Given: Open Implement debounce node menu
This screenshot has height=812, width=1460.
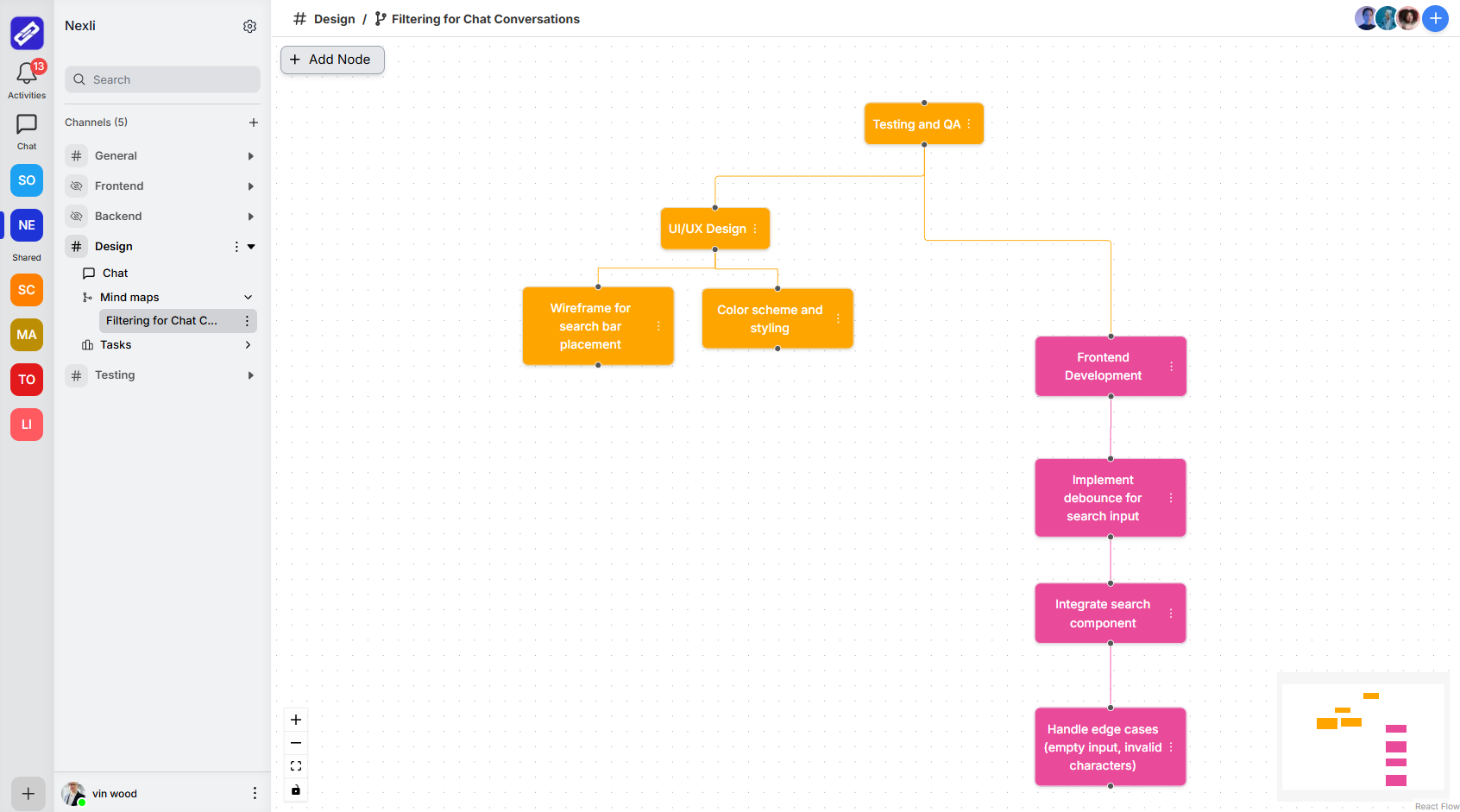Looking at the screenshot, I should (x=1171, y=498).
